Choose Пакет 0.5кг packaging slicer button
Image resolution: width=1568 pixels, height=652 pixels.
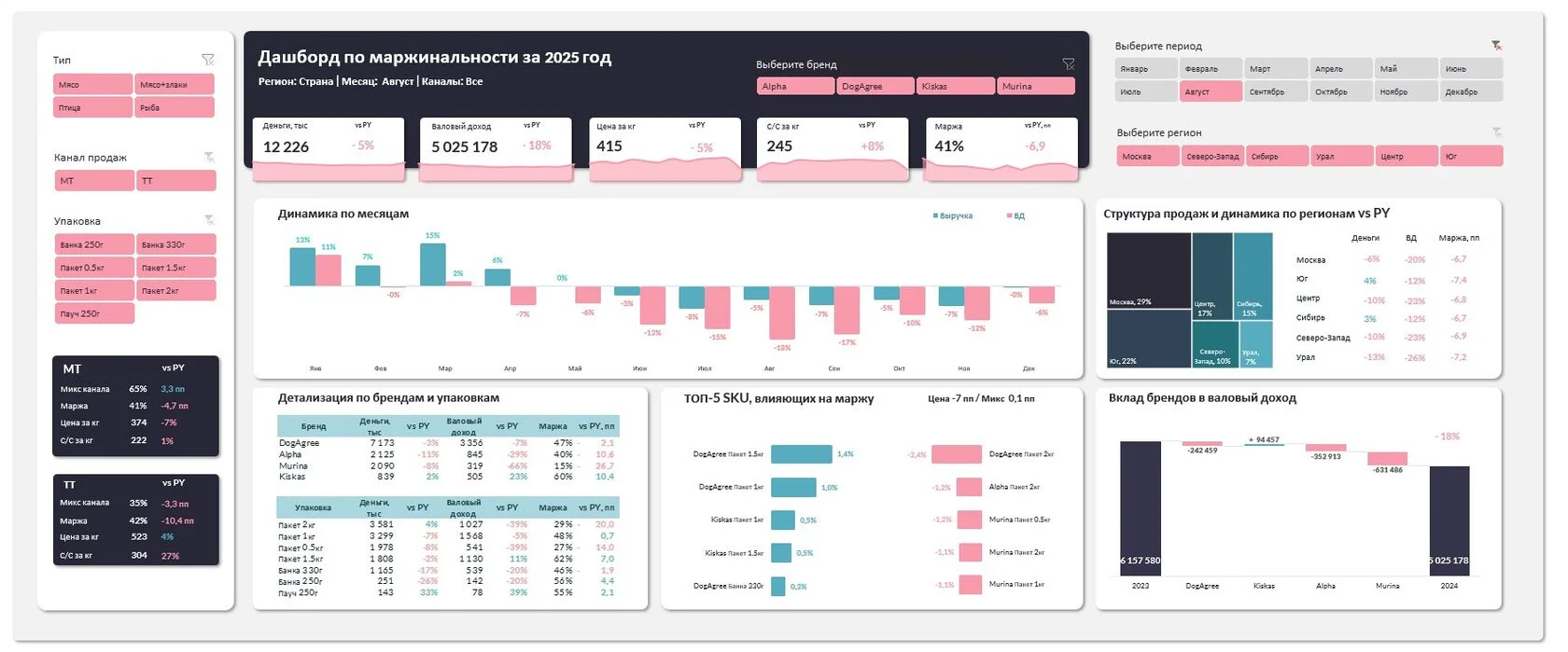click(94, 268)
